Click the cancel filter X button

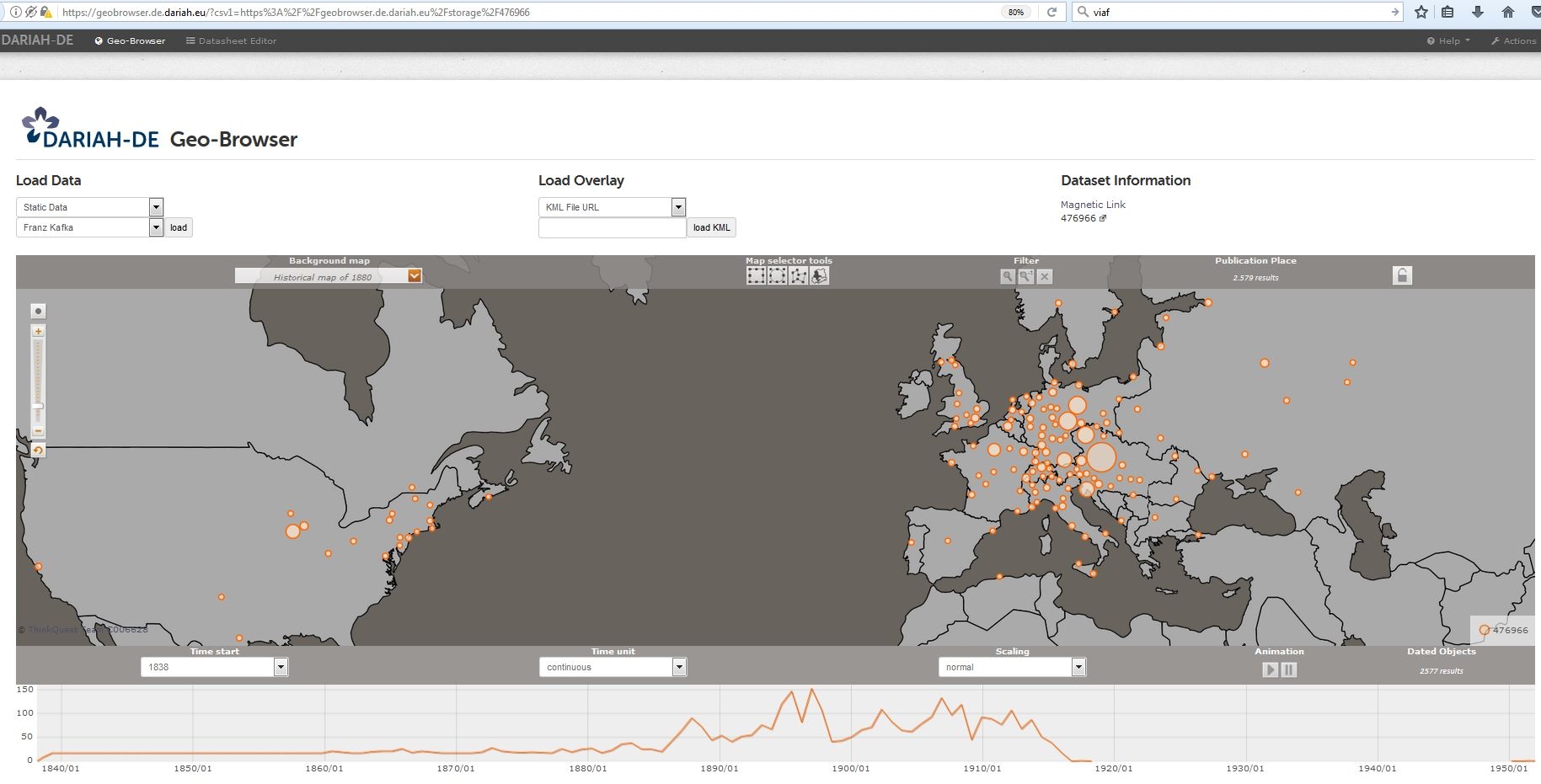coord(1045,276)
